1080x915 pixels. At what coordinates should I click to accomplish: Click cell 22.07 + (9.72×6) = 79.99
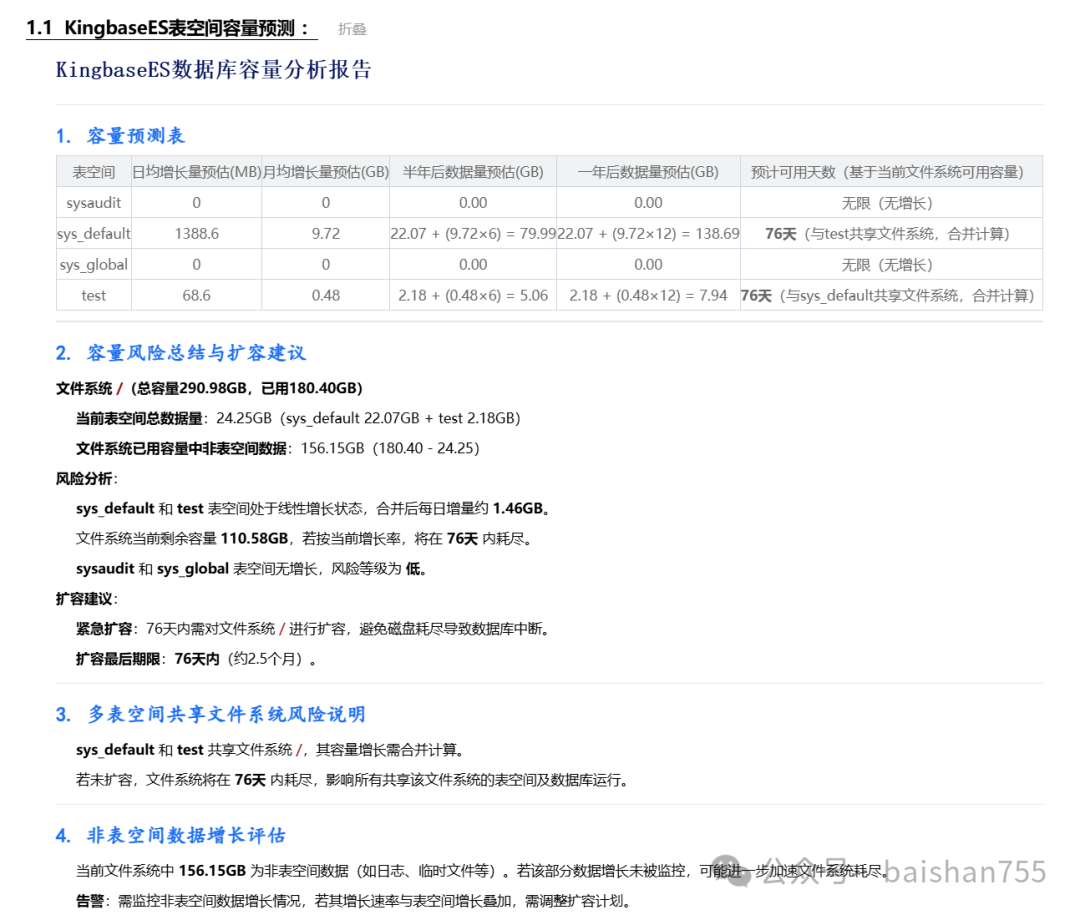click(473, 234)
